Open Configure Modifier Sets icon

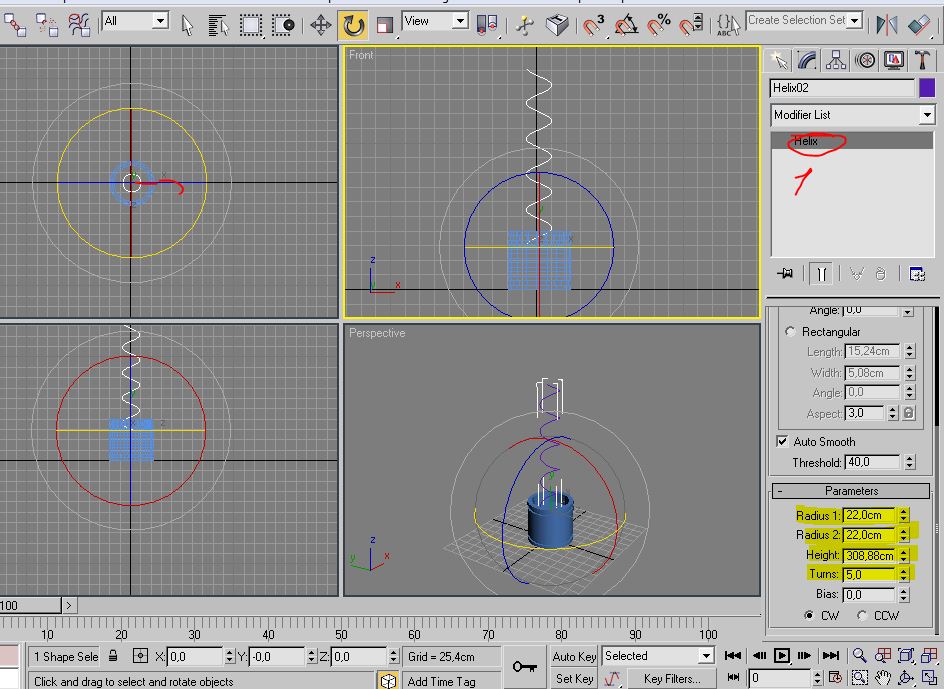[x=917, y=274]
